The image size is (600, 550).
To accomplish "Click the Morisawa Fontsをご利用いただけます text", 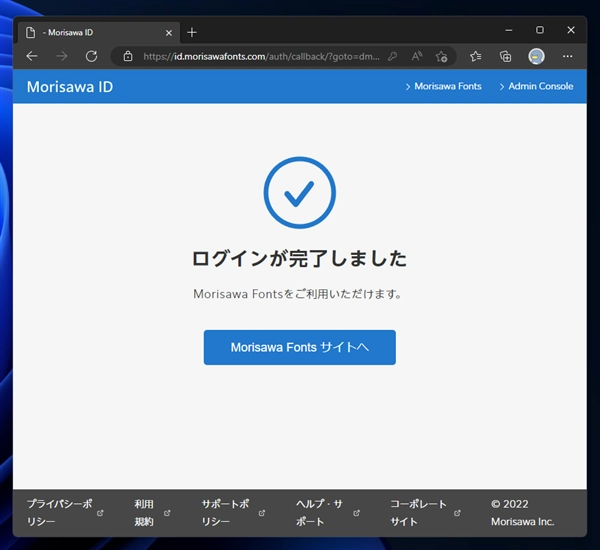I will point(298,294).
